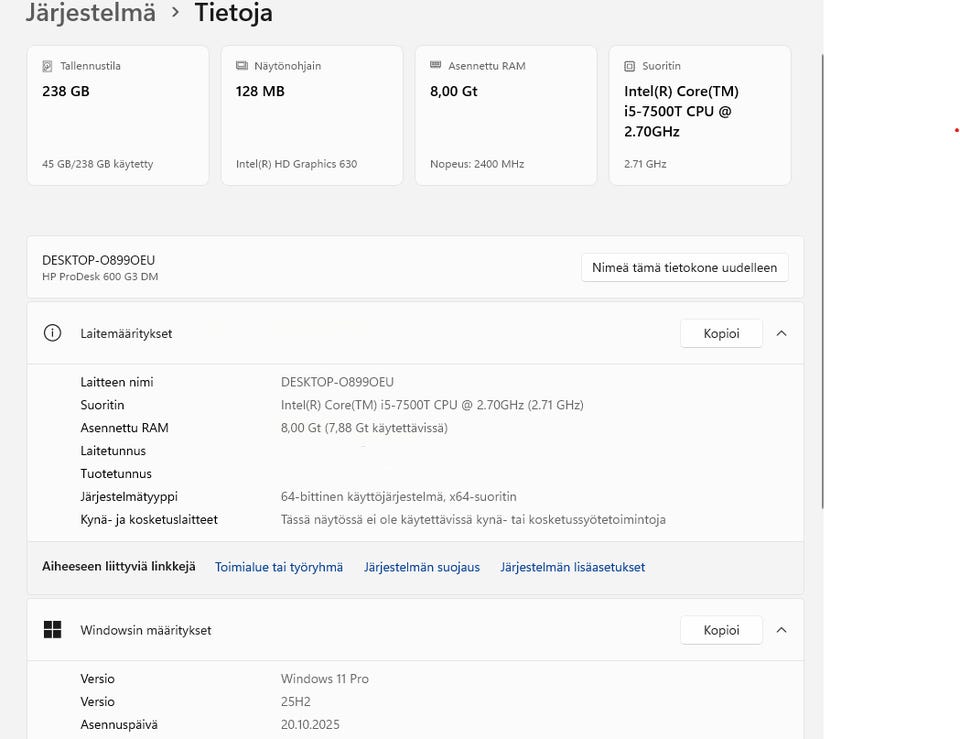Collapse the Windowsin määritykset section chevron
This screenshot has width=960, height=739.
781,630
